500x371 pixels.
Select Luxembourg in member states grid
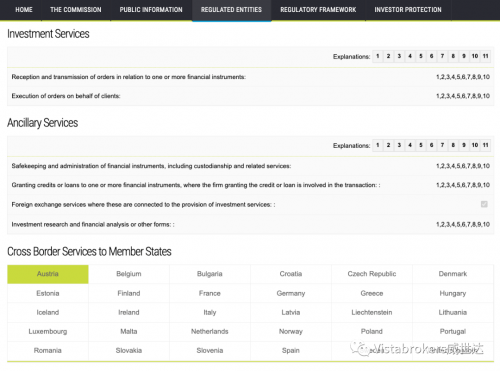pos(48,331)
